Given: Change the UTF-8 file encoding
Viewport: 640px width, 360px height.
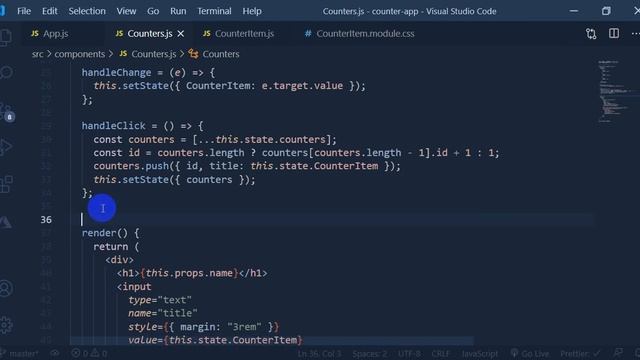Looking at the screenshot, I should coord(409,353).
